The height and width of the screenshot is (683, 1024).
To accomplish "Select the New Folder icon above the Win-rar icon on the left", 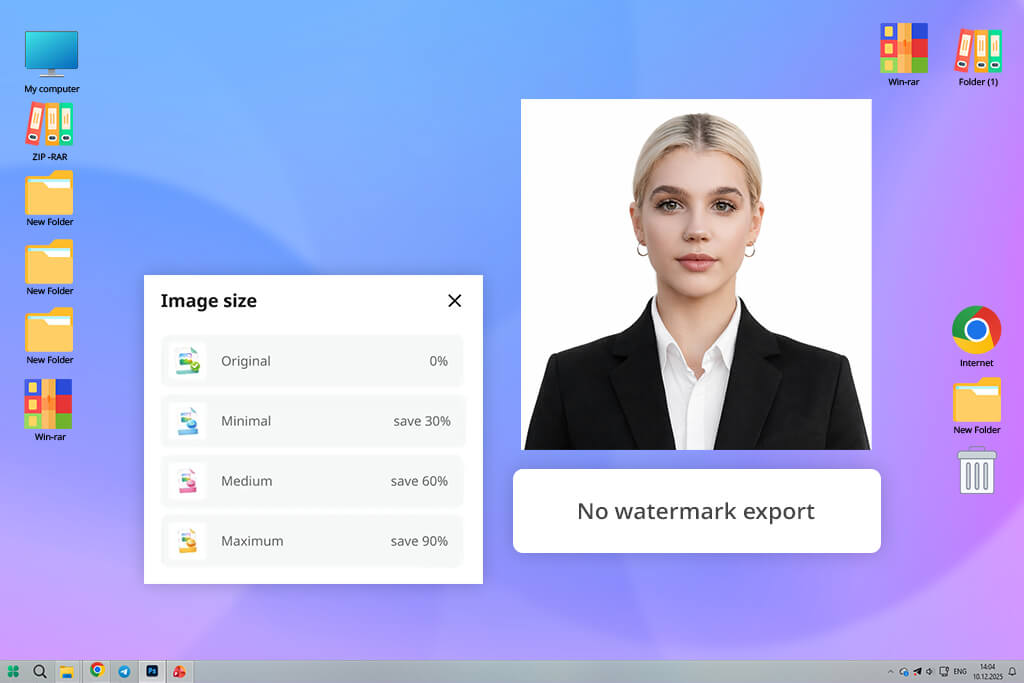I will (x=50, y=336).
